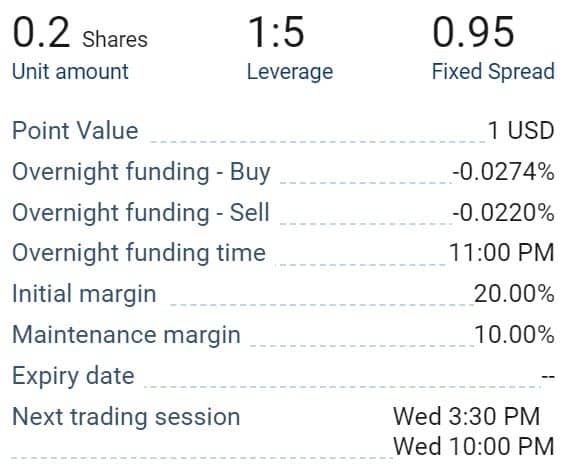
Task: Select the 0.95 fixed spread value
Action: pyautogui.click(x=473, y=32)
